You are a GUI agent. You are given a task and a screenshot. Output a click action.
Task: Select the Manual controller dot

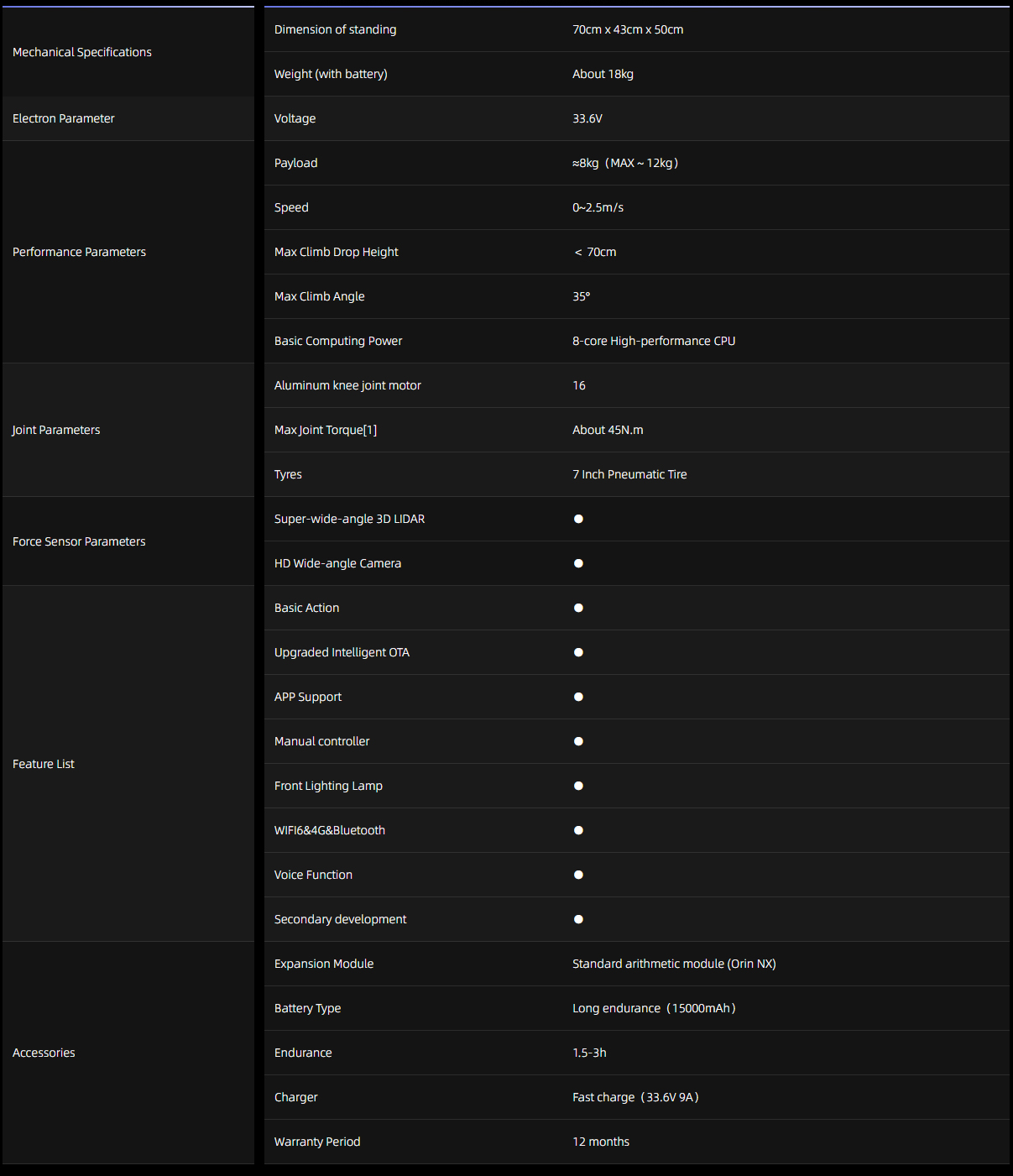point(578,741)
